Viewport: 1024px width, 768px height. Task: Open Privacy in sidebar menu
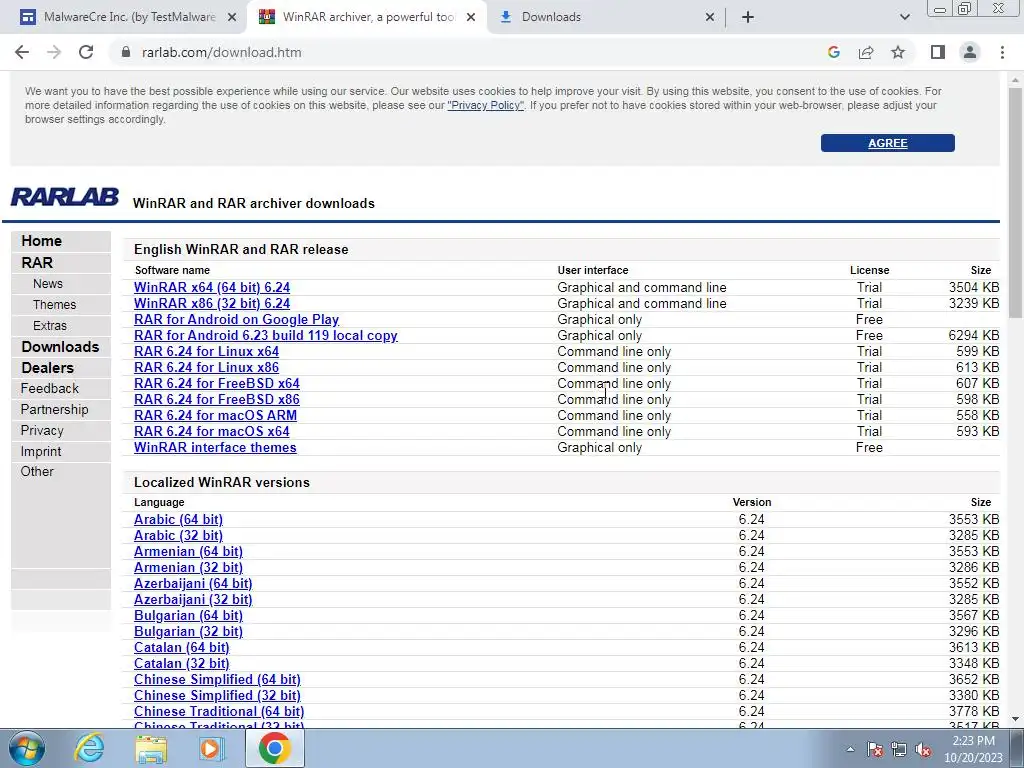tap(42, 430)
